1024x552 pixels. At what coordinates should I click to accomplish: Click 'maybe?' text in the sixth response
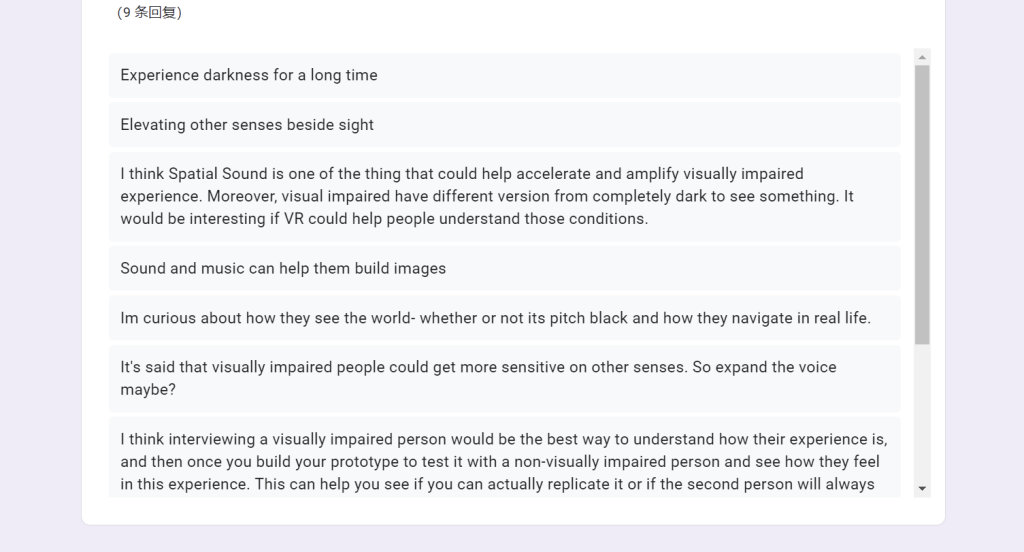point(148,390)
